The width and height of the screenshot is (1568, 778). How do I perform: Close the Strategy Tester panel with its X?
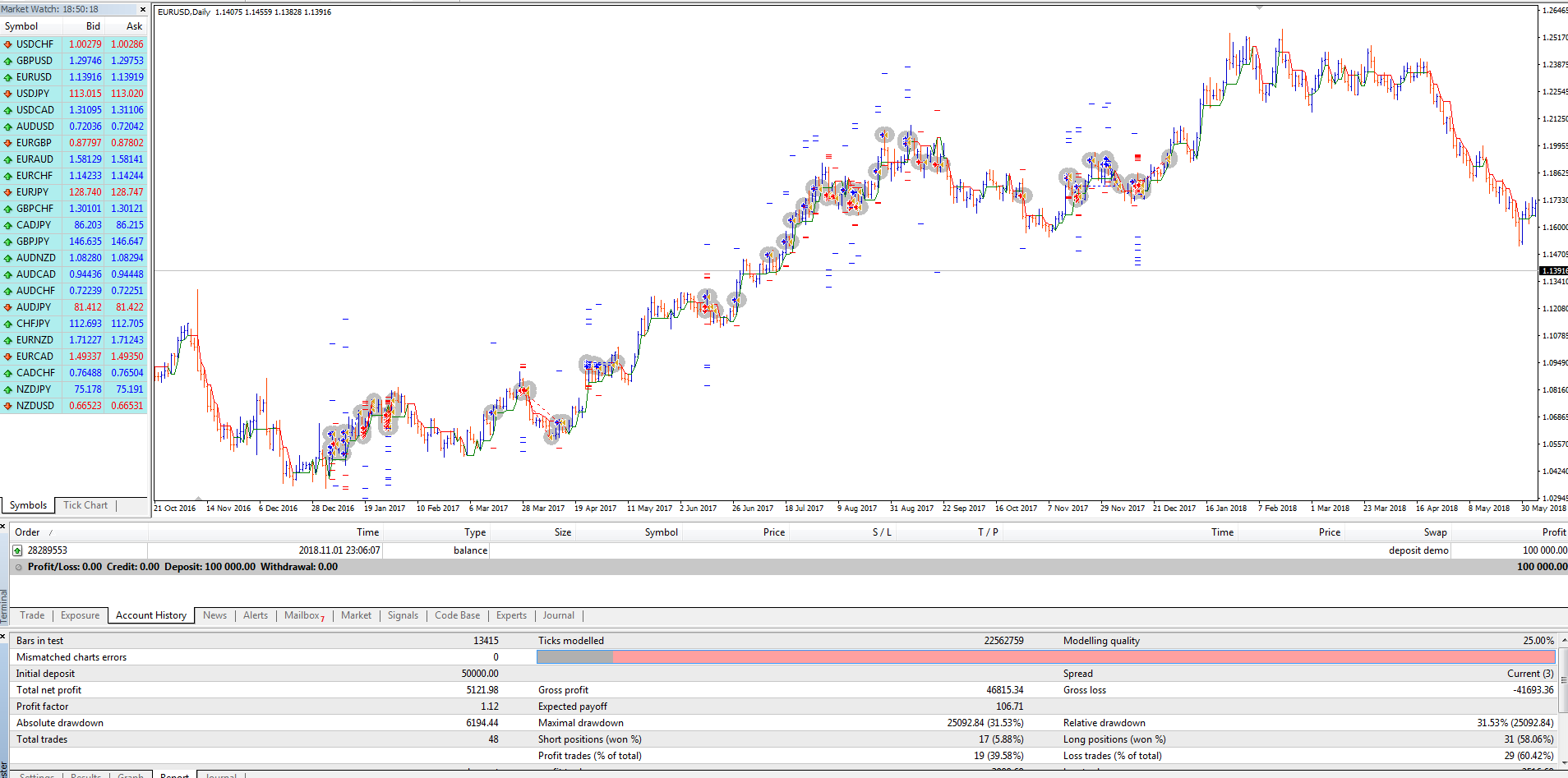[x=3, y=636]
